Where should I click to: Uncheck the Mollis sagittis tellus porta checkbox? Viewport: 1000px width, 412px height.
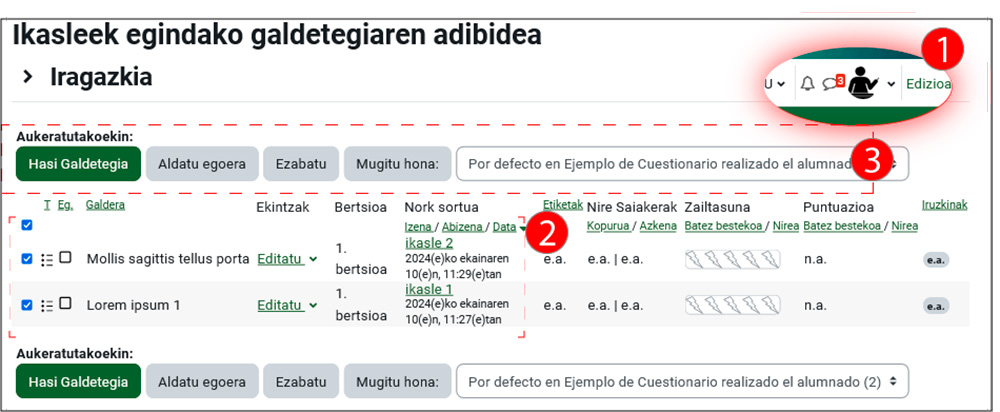click(x=27, y=259)
